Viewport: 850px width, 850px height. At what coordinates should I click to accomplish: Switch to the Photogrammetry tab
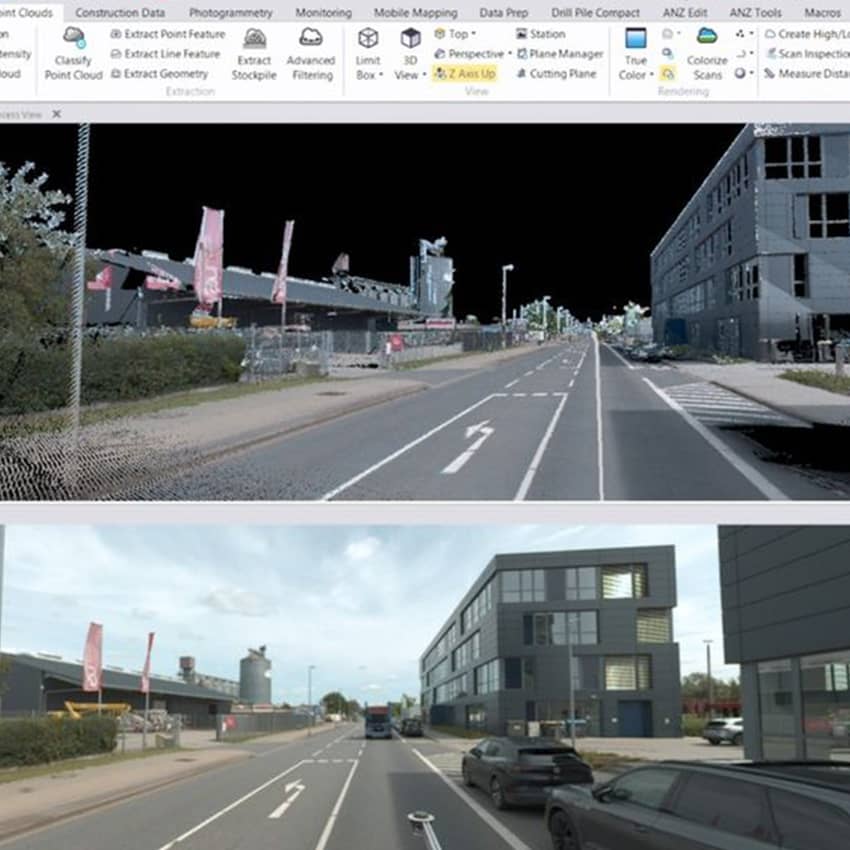[230, 13]
